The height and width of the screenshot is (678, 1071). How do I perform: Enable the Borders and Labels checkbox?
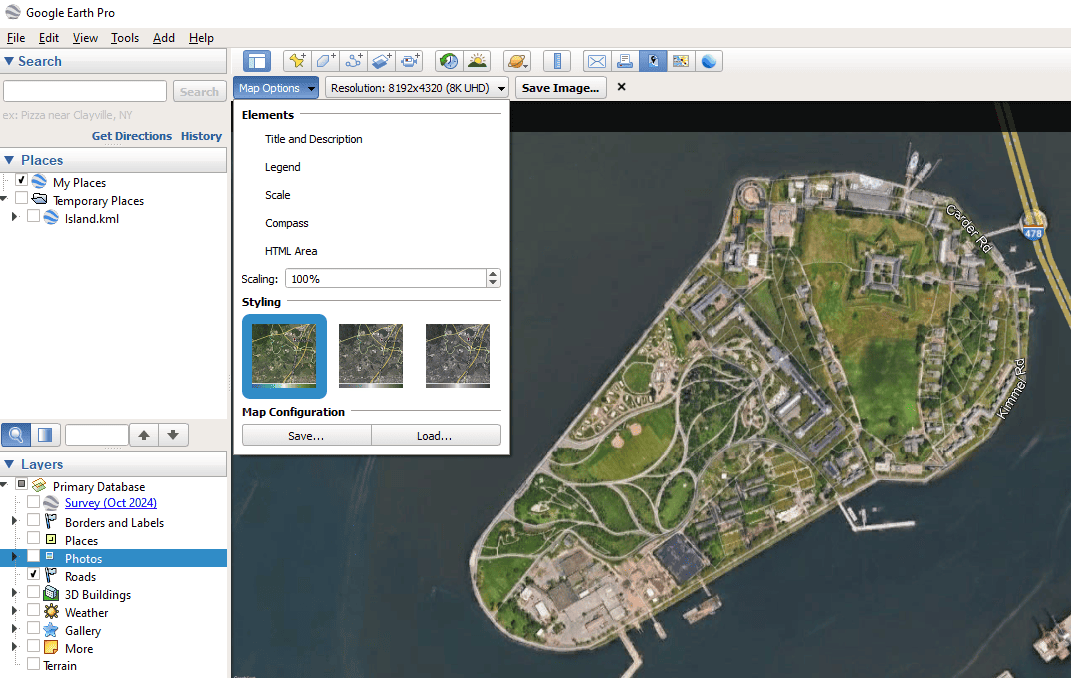[x=34, y=521]
